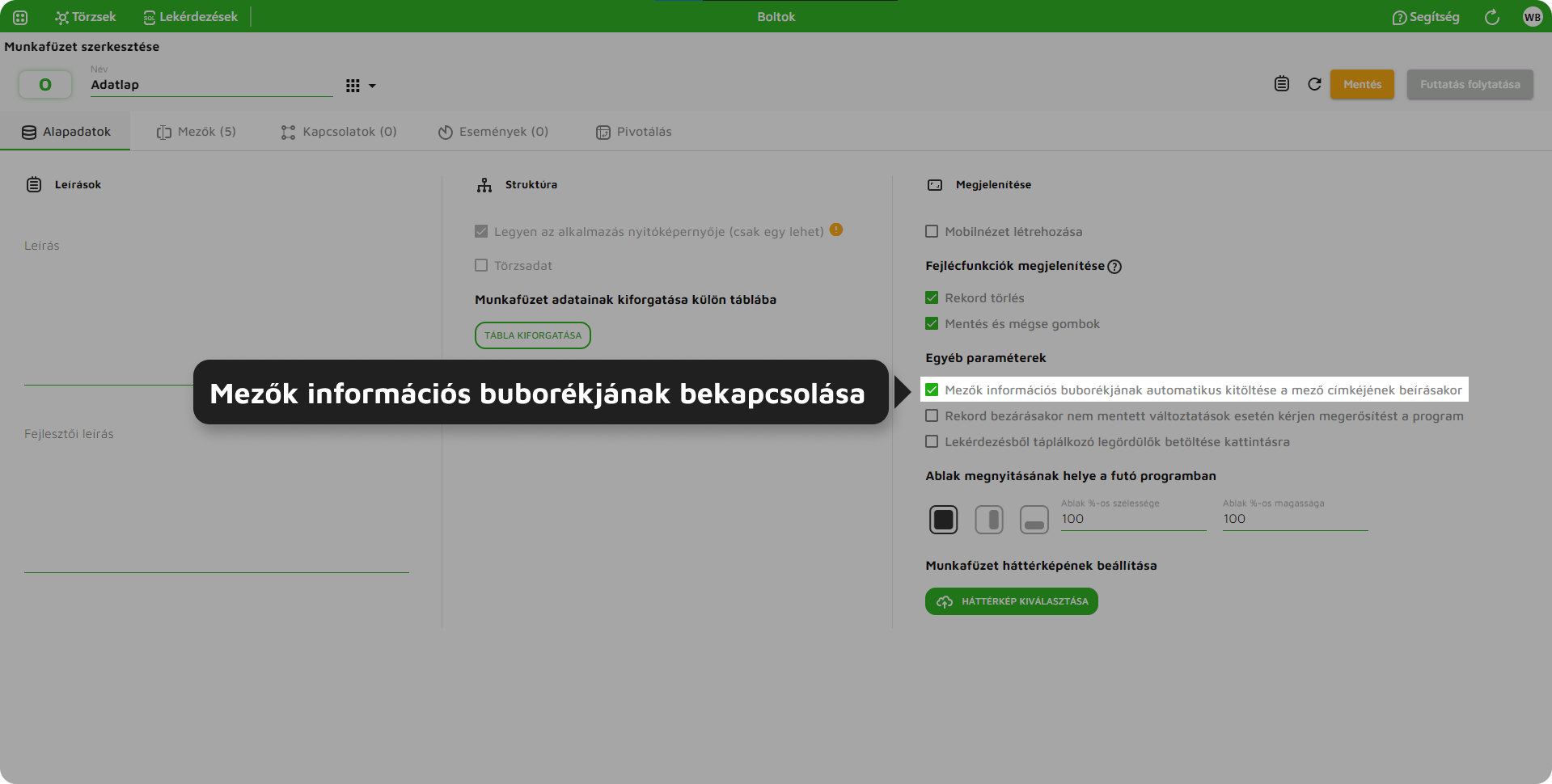Toggle Mezők információs buborékjának automatikus kitöltése checkbox

pos(932,390)
